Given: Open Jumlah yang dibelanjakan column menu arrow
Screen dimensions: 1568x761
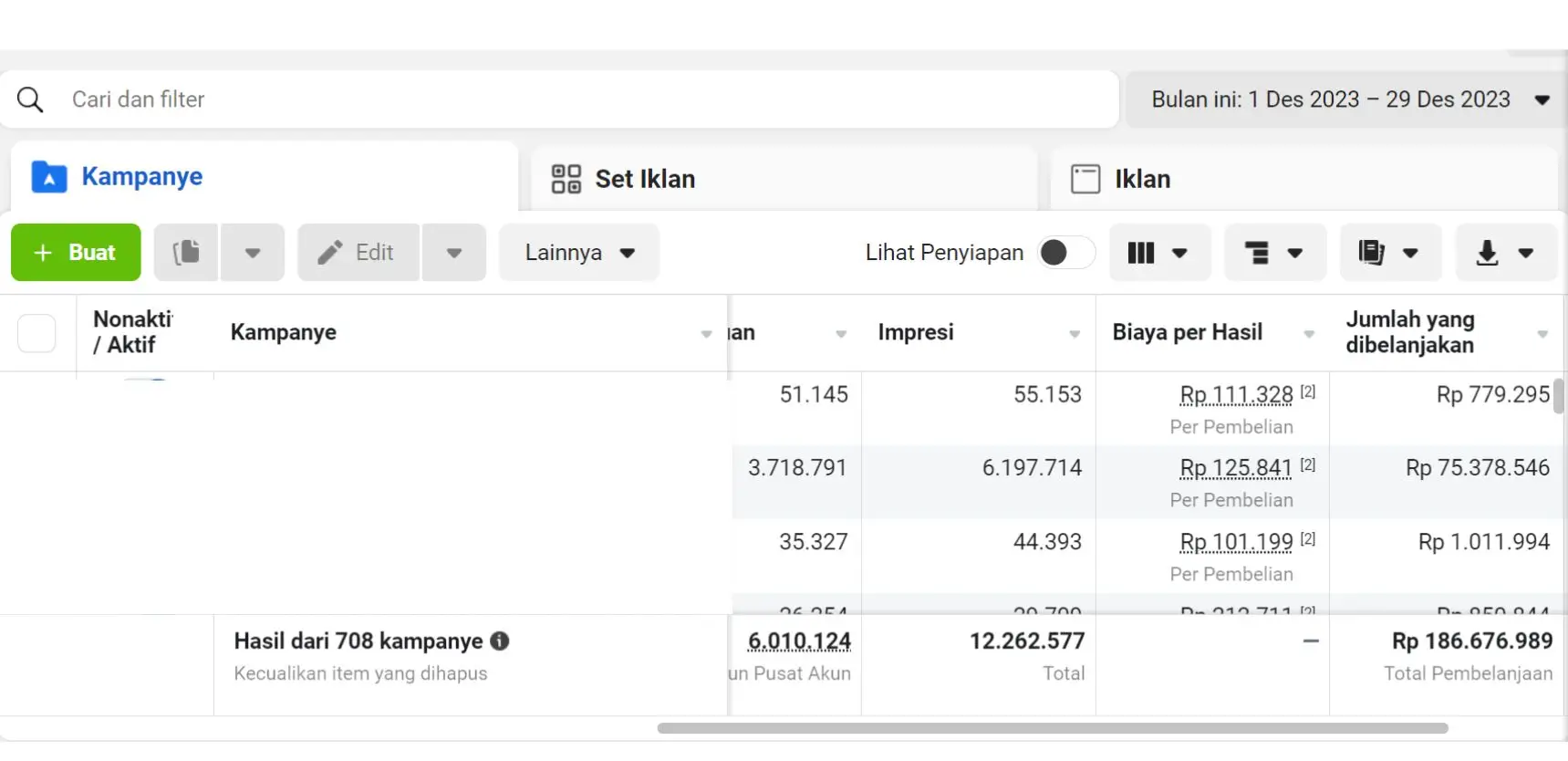Looking at the screenshot, I should tap(1542, 334).
